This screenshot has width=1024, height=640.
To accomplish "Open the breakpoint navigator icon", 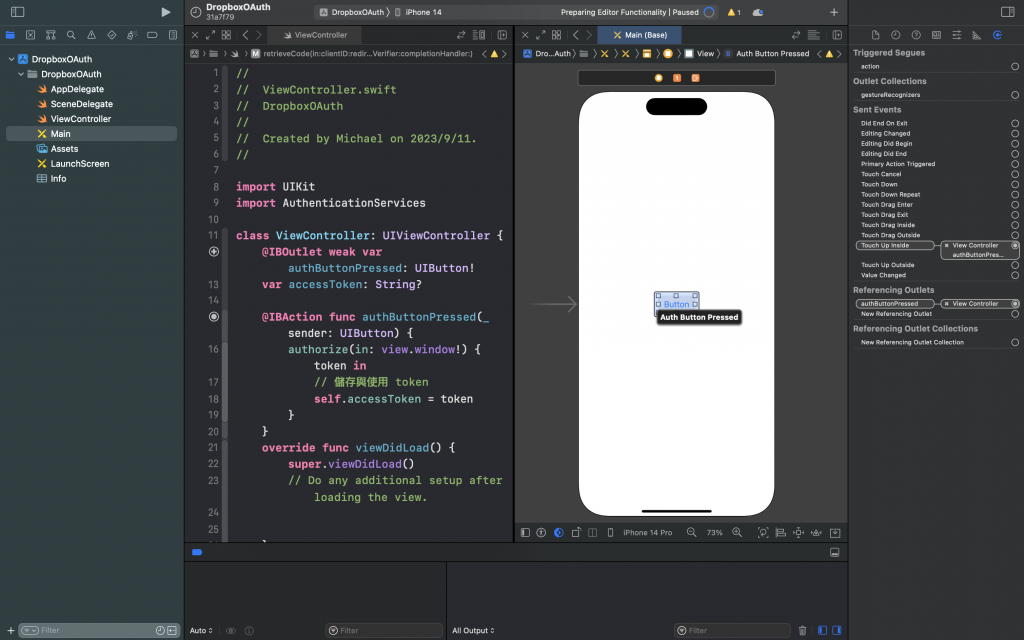I will pyautogui.click(x=152, y=35).
